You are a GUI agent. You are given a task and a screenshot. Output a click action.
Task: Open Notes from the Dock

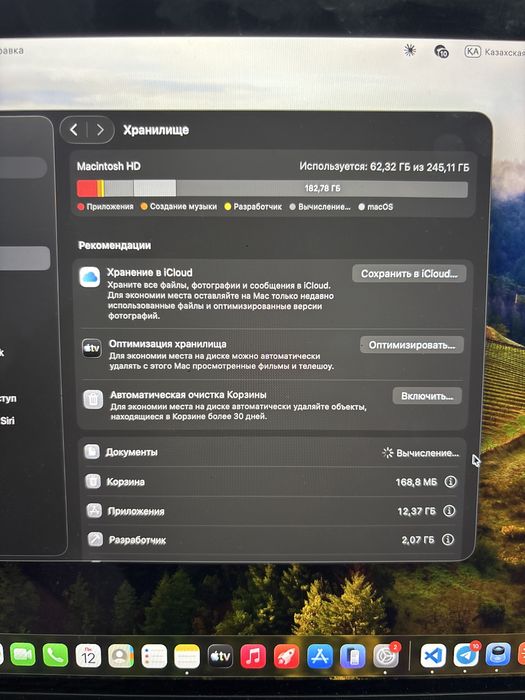point(187,656)
